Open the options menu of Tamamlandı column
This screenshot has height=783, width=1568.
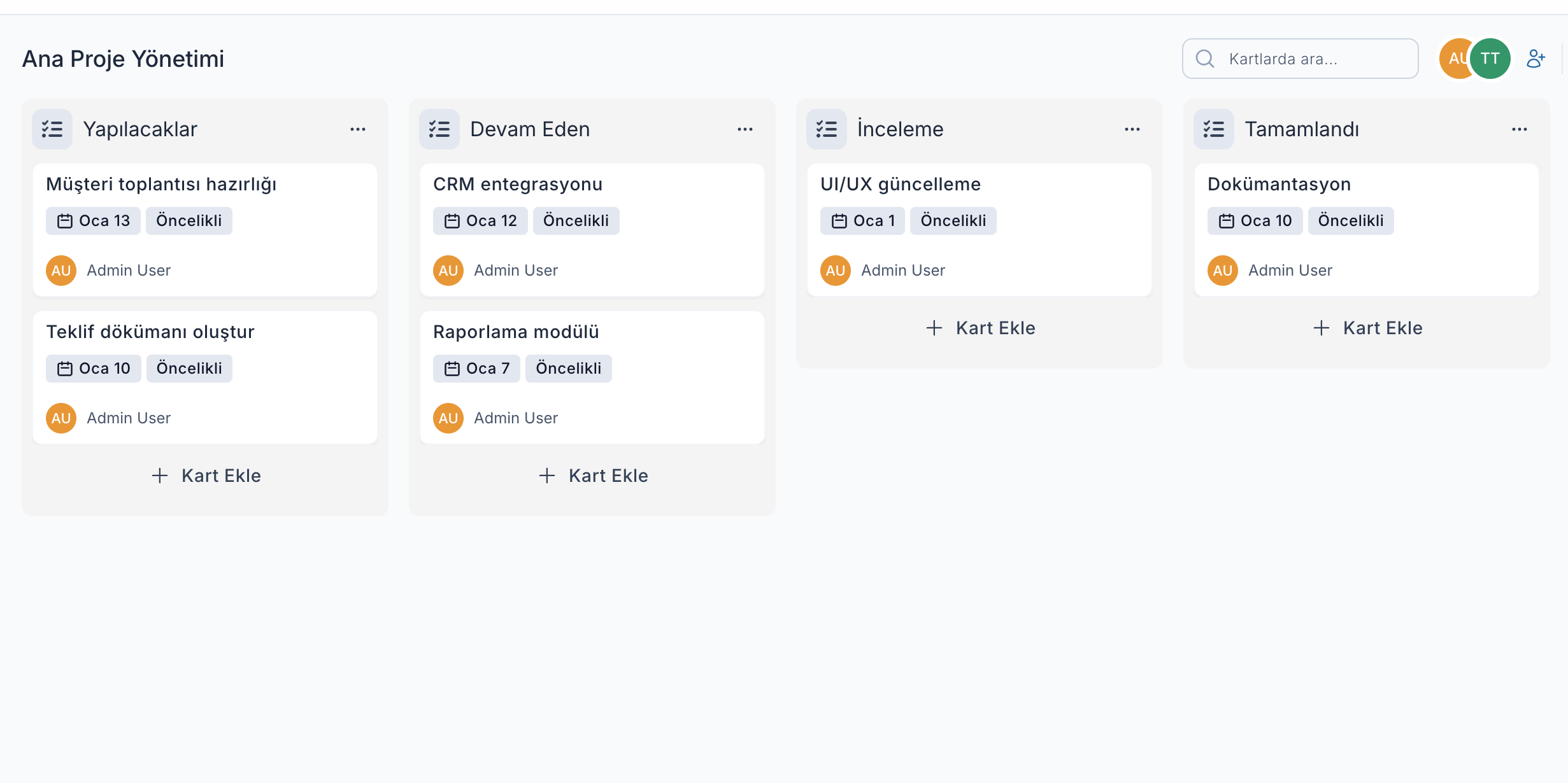point(1520,129)
